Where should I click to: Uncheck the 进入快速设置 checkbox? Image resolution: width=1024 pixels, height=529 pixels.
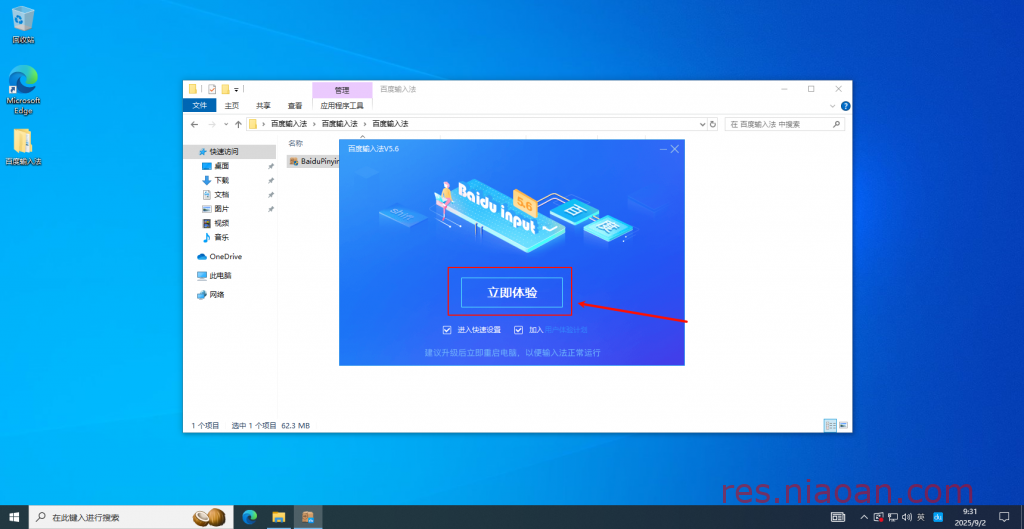pos(447,330)
